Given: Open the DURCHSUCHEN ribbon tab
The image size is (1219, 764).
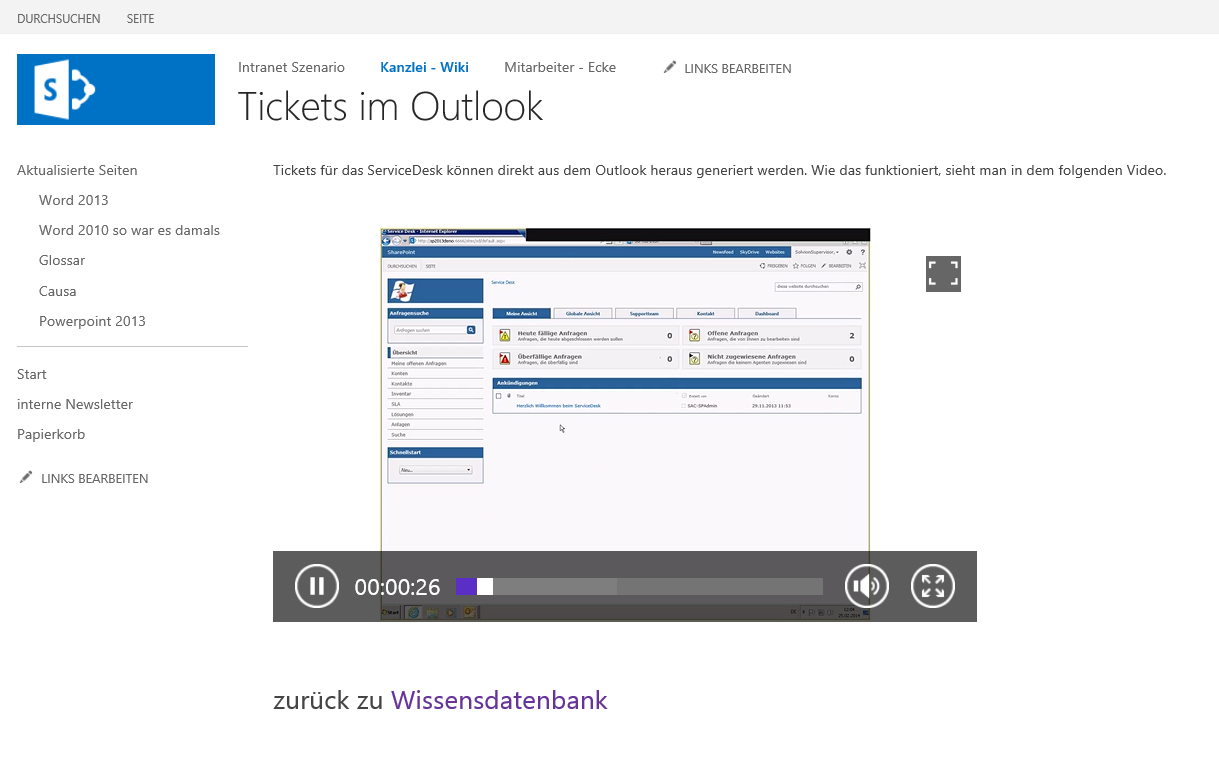Looking at the screenshot, I should [x=59, y=19].
